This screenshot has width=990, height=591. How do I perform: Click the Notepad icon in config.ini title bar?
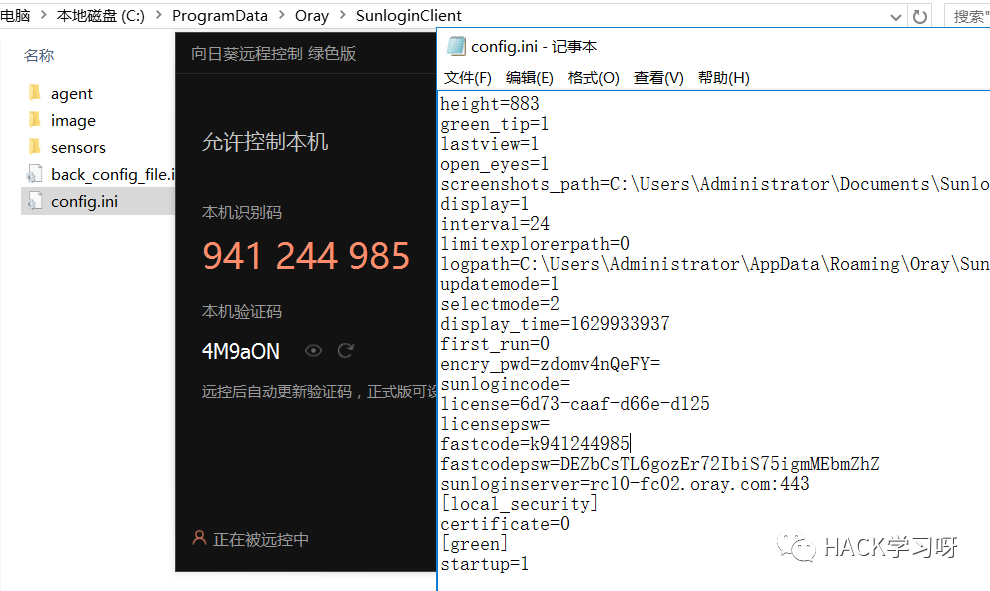456,46
